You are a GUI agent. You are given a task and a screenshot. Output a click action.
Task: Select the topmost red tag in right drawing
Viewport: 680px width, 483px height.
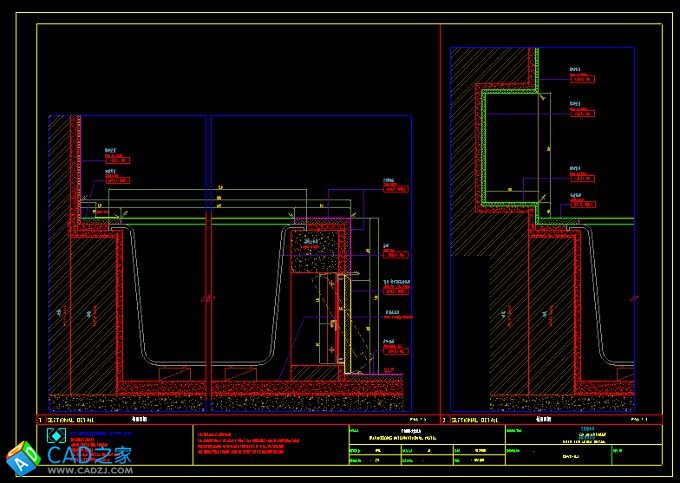(582, 81)
